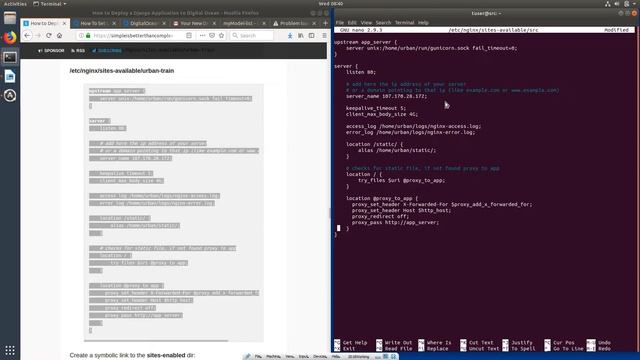The height and width of the screenshot is (360, 640).
Task: Click 'Go To Line' shortcut in nano footer
Action: [564, 349]
